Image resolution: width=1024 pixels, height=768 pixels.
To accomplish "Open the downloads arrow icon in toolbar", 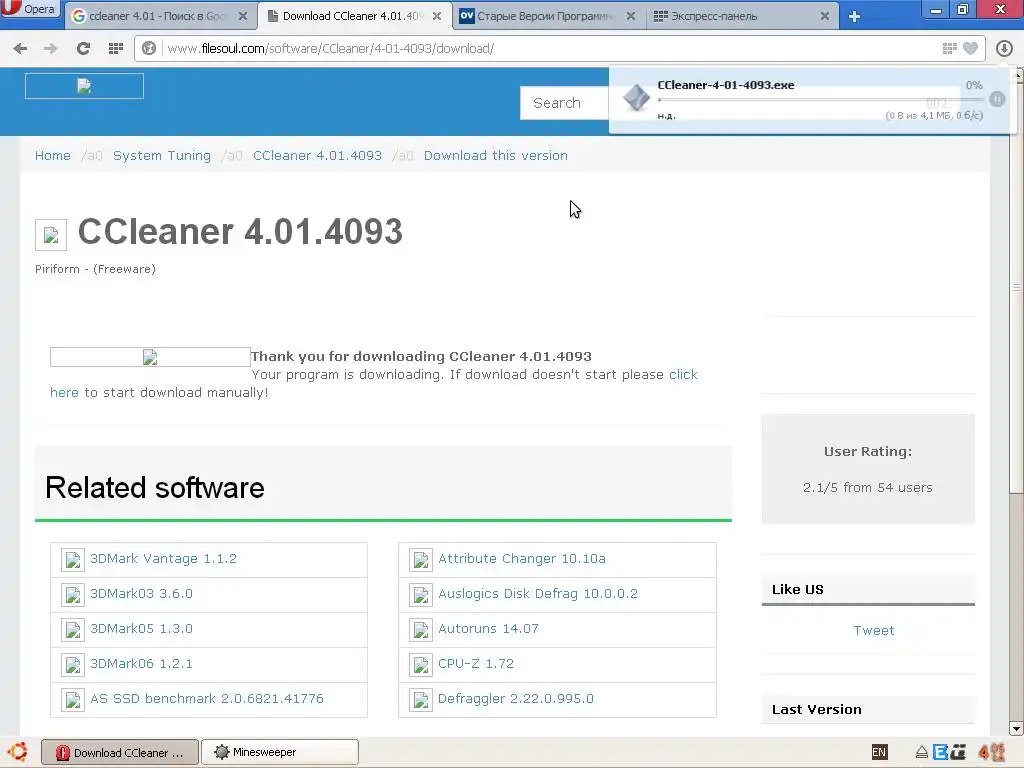I will [1004, 48].
